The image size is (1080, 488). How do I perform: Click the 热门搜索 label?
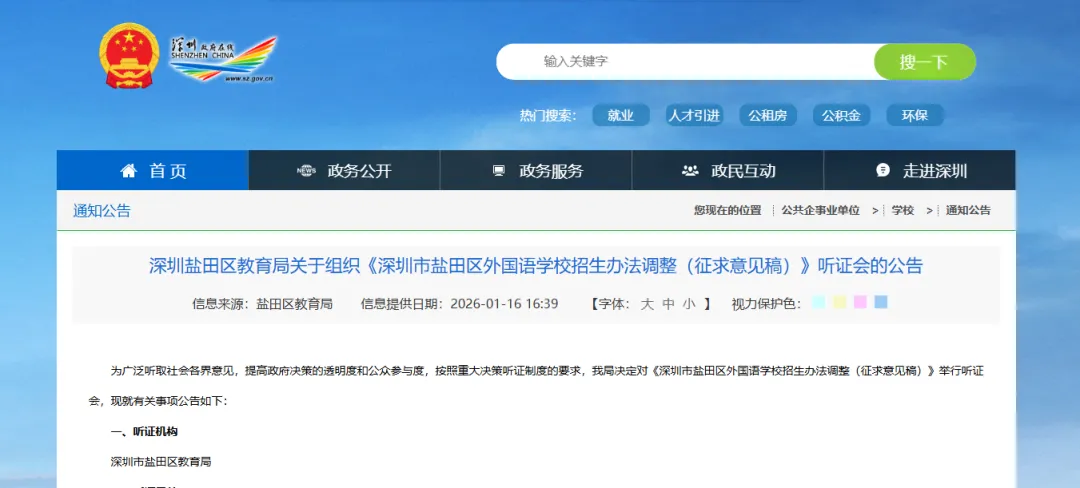pyautogui.click(x=548, y=116)
